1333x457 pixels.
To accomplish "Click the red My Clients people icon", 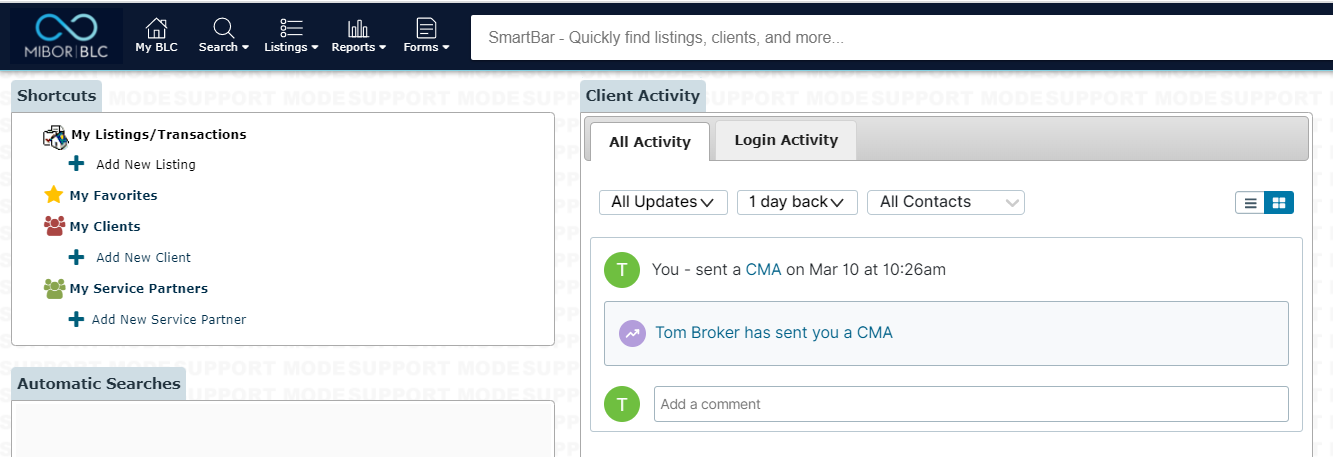I will (x=54, y=226).
